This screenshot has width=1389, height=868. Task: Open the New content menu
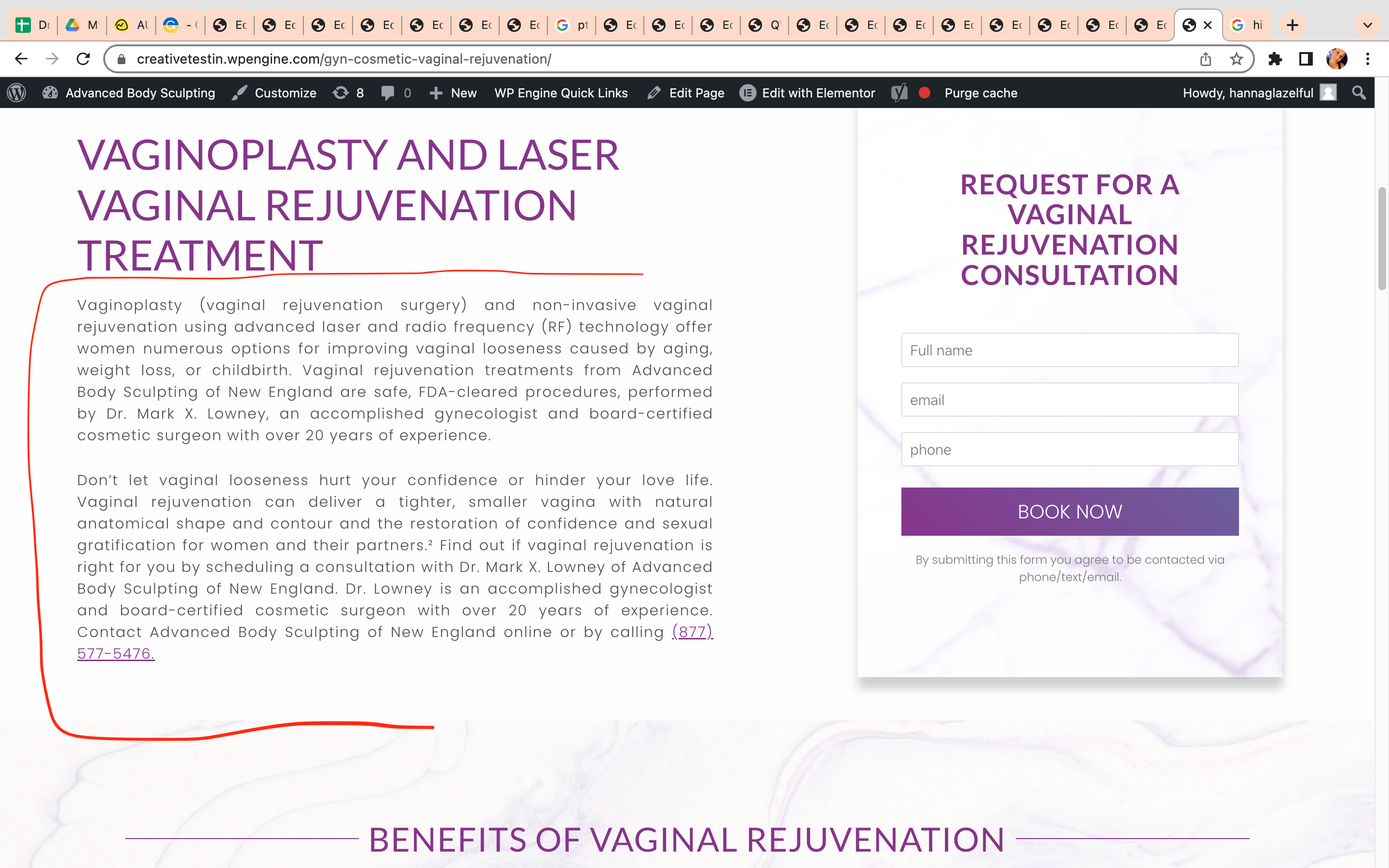coord(453,93)
